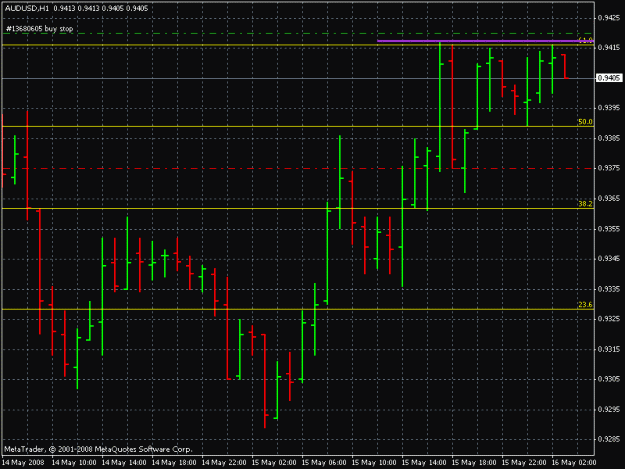Click the 15 May 18:00 time label
625x469 pixels.
[x=474, y=463]
